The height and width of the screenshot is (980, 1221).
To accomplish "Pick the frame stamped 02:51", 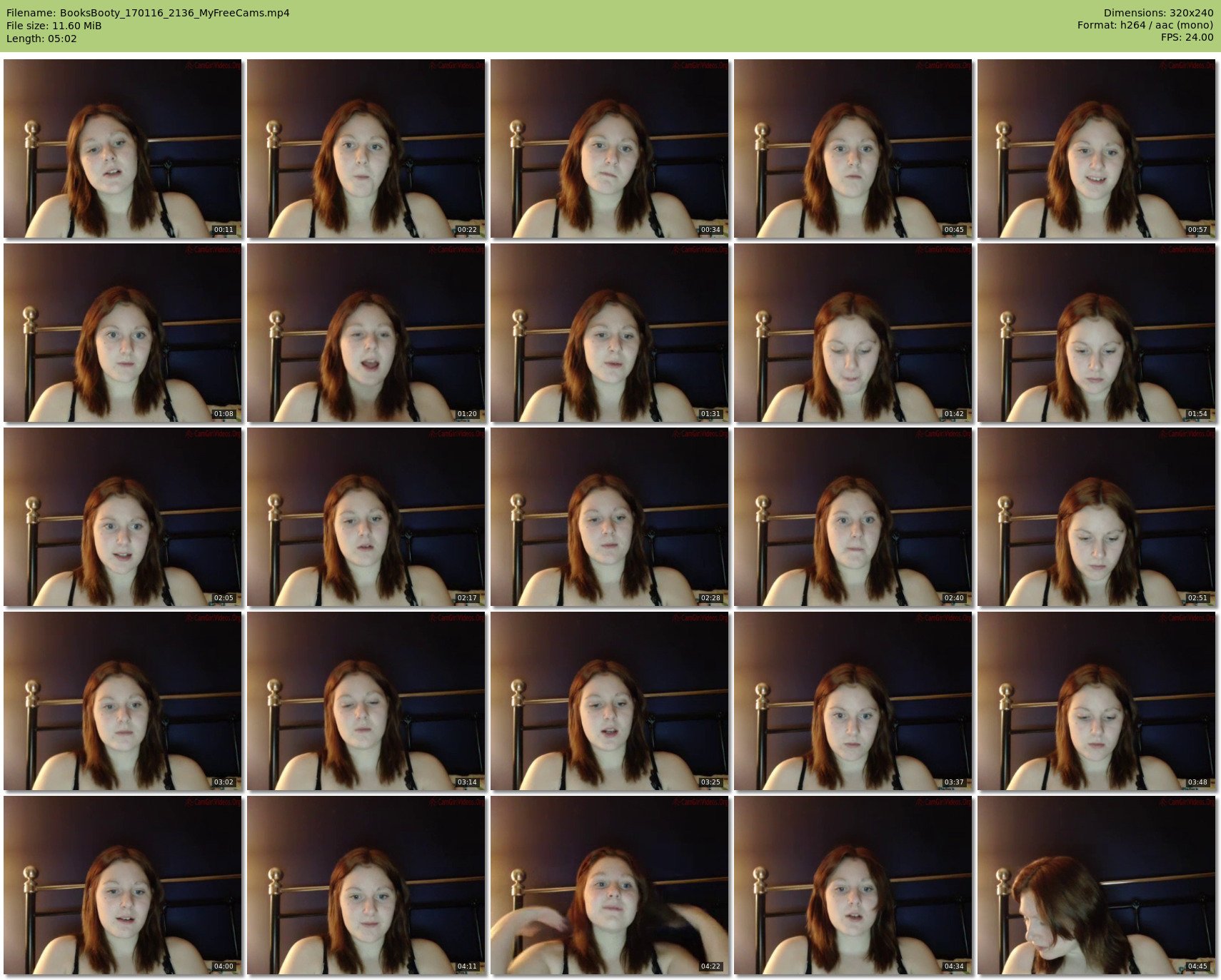I will pos(1097,517).
